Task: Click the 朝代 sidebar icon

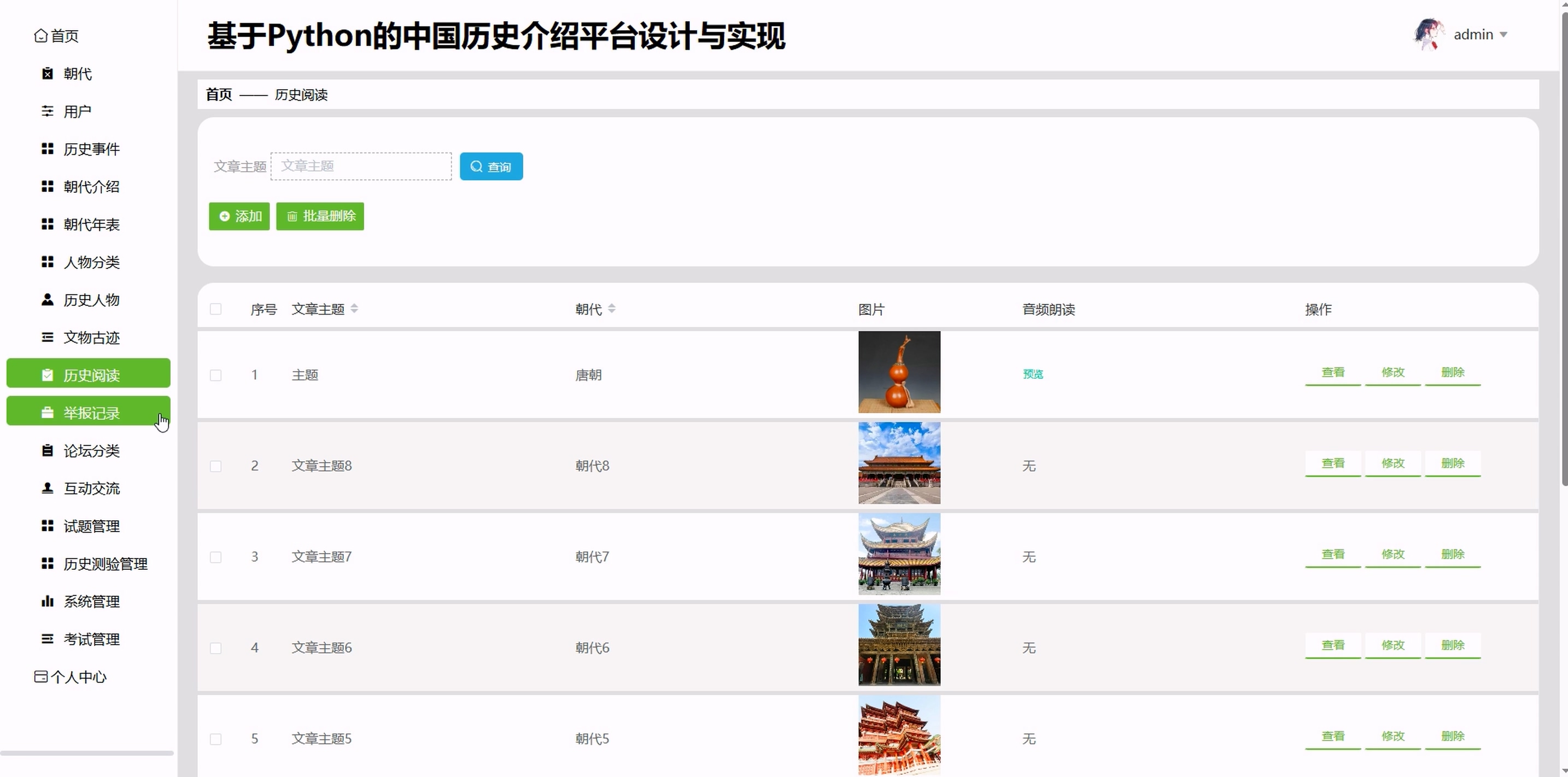Action: 48,74
